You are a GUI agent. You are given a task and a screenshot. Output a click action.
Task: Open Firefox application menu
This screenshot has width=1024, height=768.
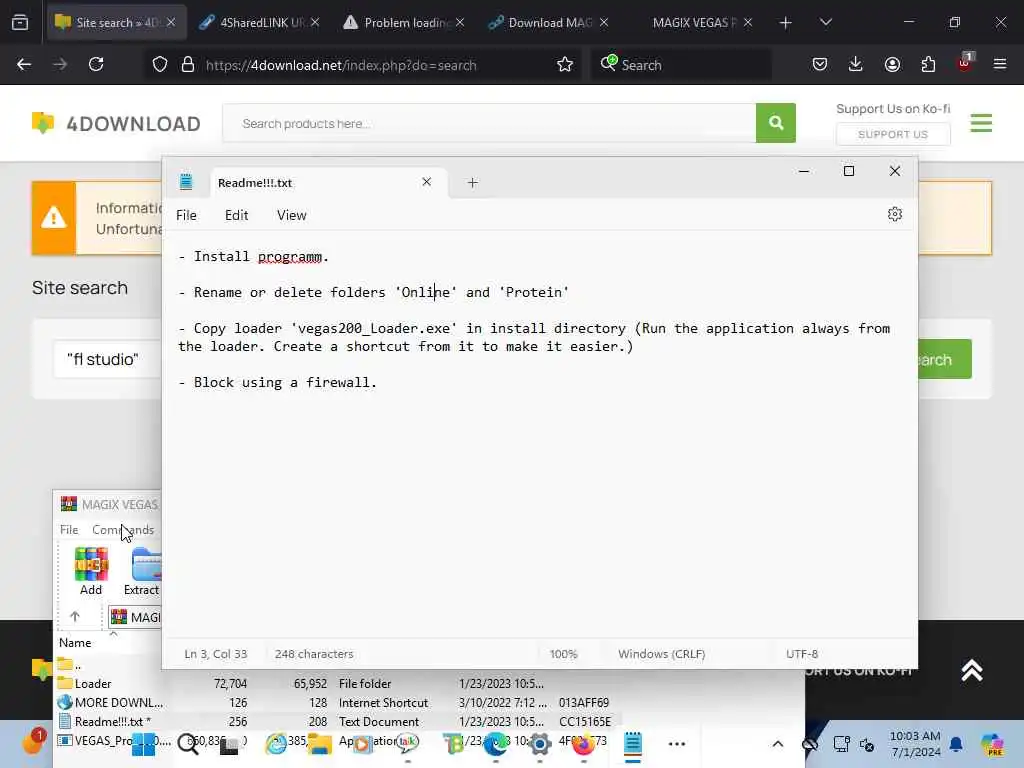coord(1000,64)
